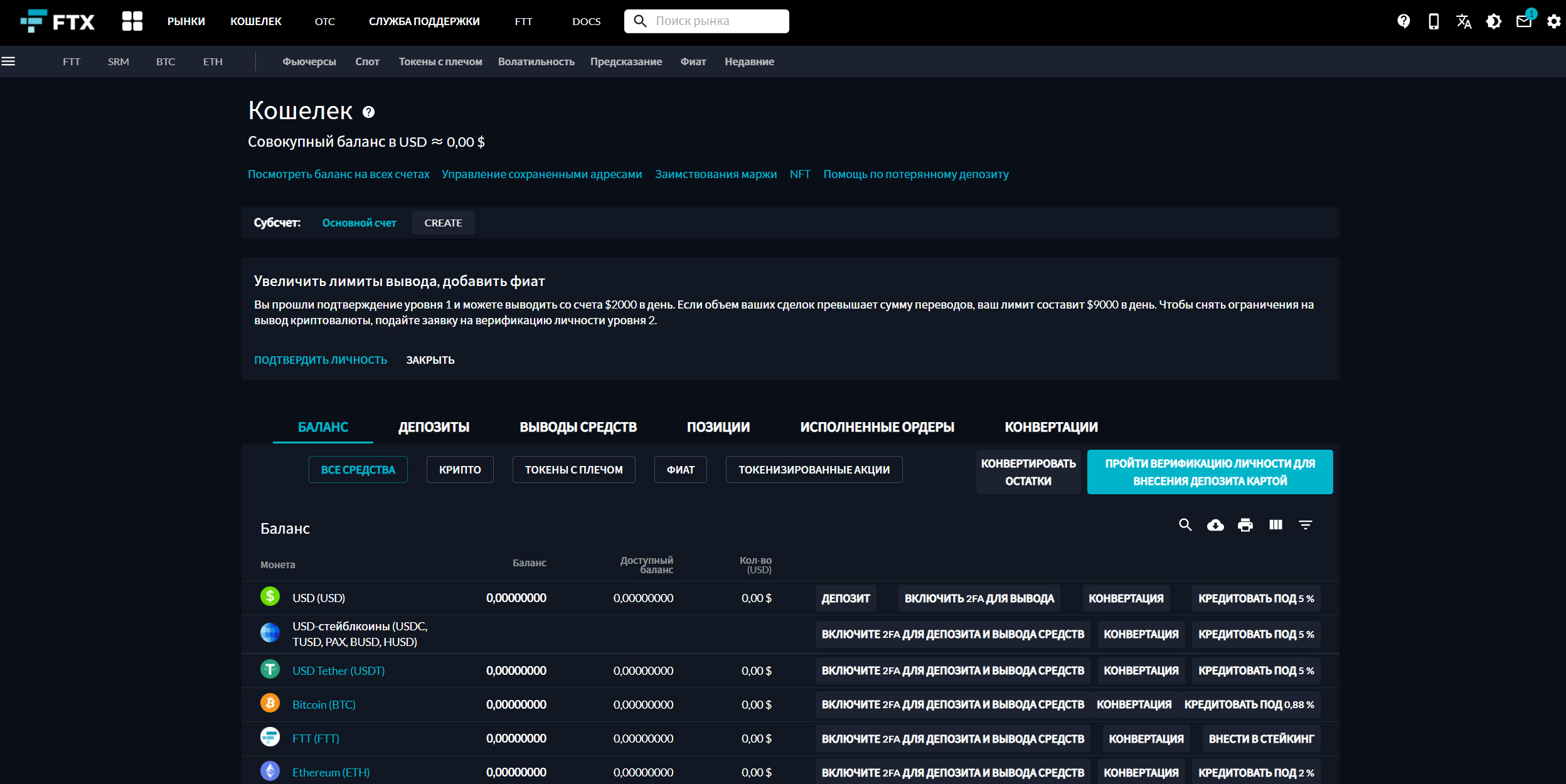This screenshot has height=784, width=1566.
Task: Click the help question mark icon in header
Action: pyautogui.click(x=1404, y=21)
